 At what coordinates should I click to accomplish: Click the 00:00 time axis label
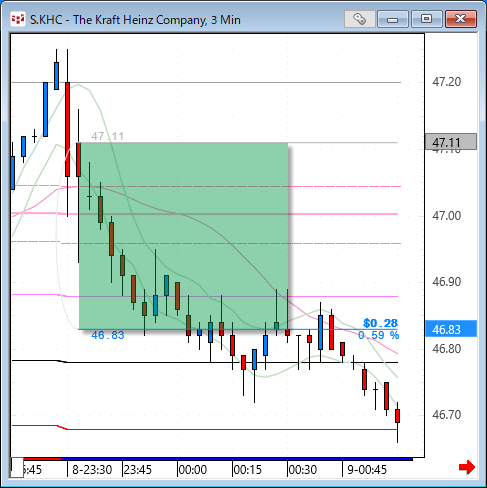pos(193,470)
